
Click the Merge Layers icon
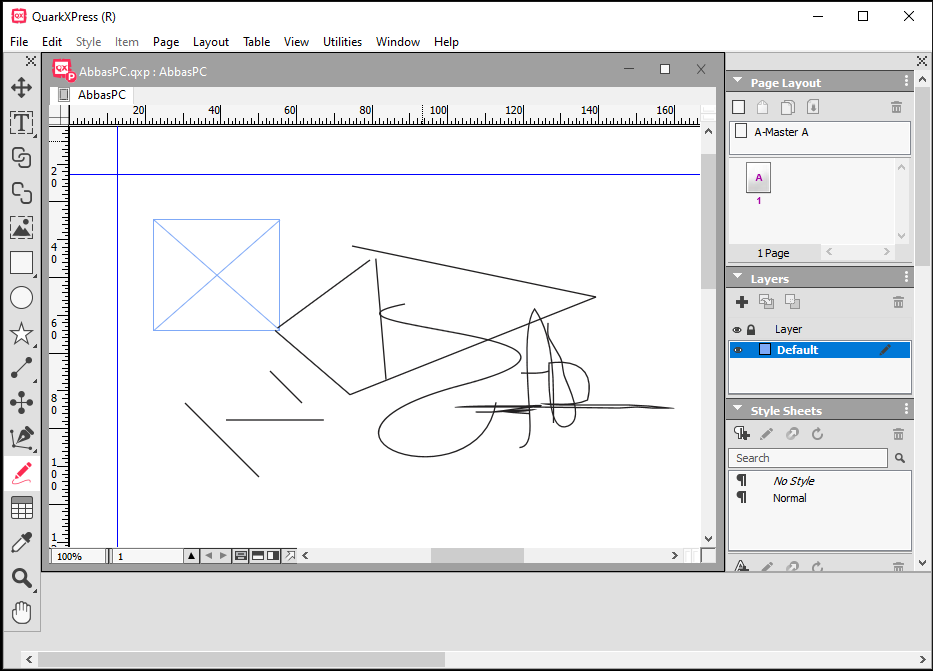[792, 302]
